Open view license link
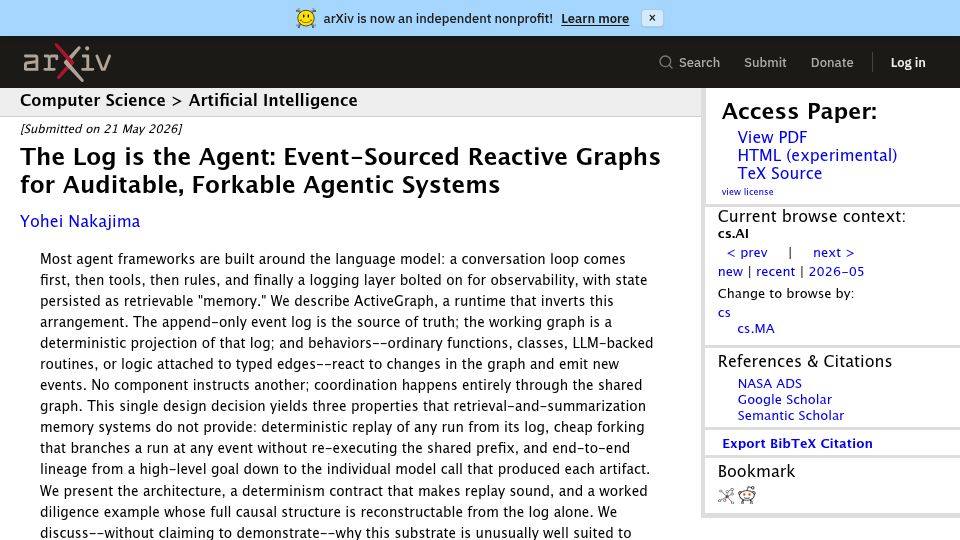This screenshot has width=960, height=540. (x=747, y=192)
